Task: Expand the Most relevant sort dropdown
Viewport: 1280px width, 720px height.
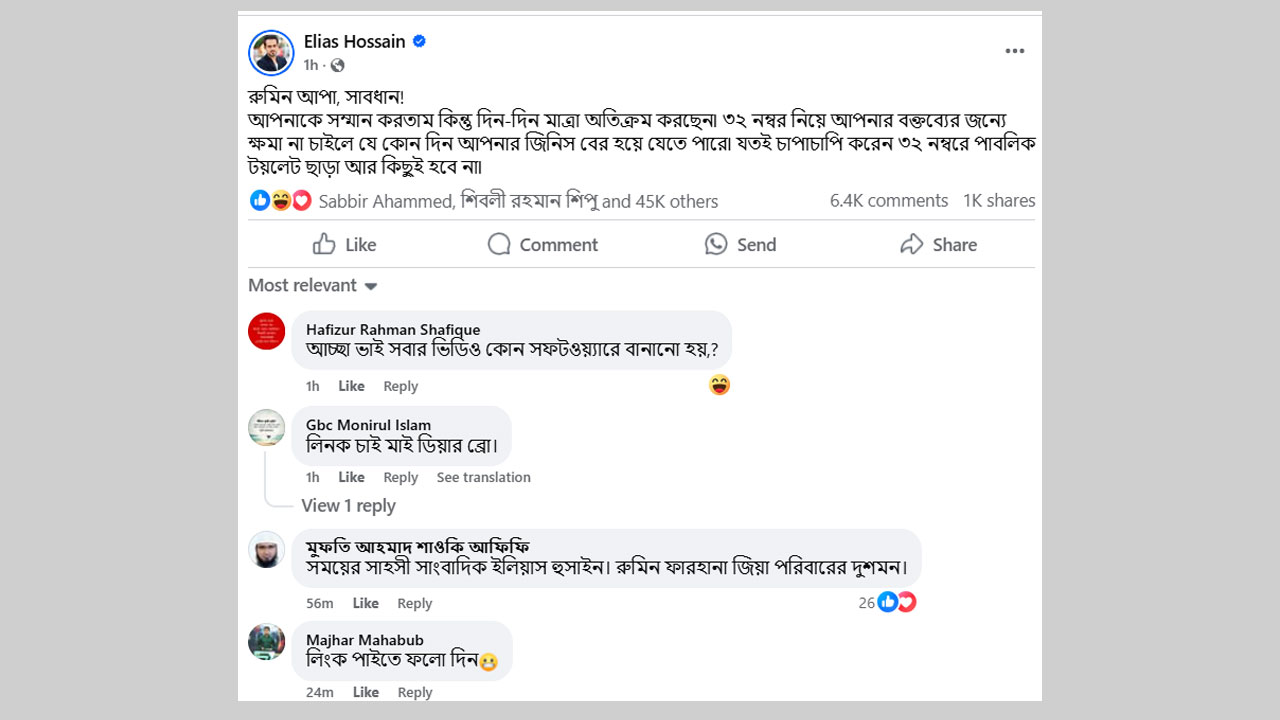Action: point(313,285)
